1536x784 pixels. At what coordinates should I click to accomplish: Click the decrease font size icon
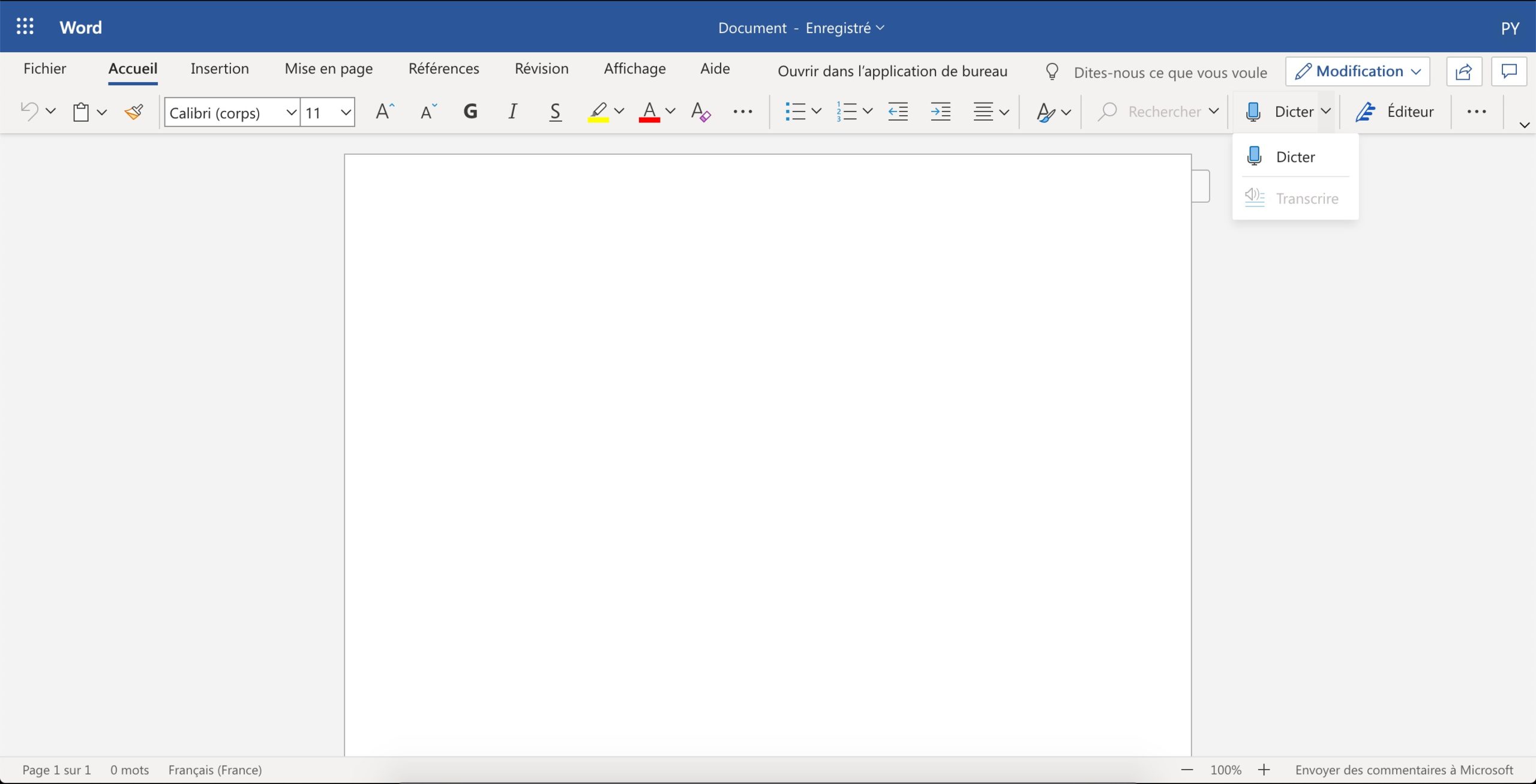[428, 112]
